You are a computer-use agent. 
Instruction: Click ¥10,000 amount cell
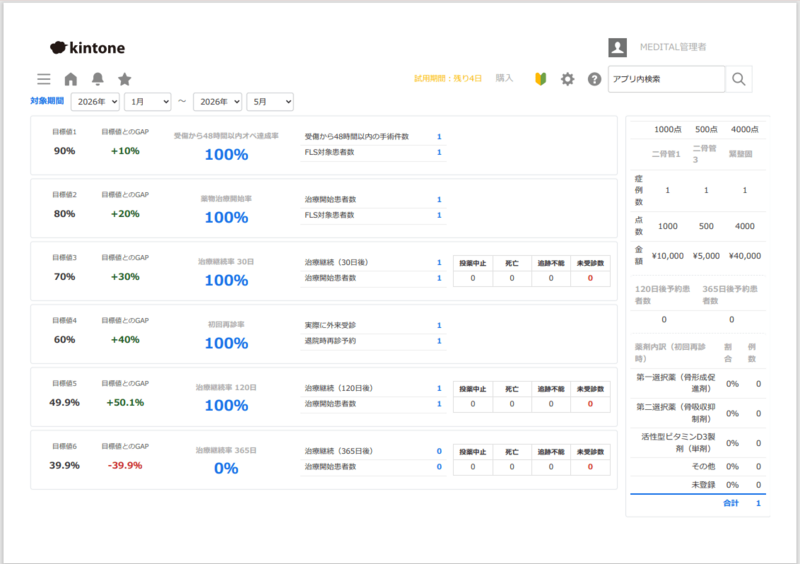[x=667, y=256]
